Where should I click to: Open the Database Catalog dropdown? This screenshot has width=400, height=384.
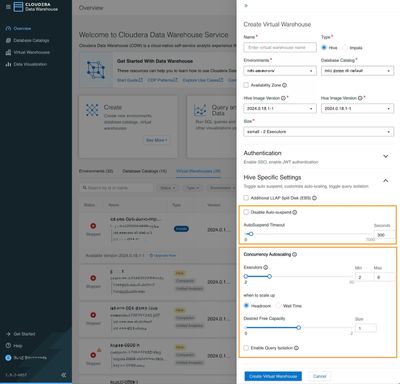357,71
